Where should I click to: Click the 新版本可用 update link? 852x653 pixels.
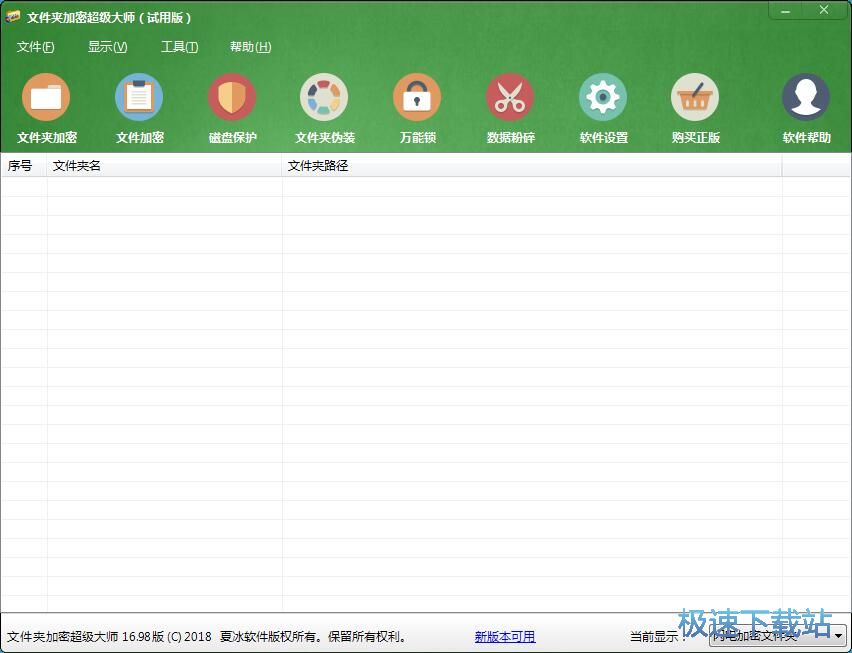[x=505, y=636]
